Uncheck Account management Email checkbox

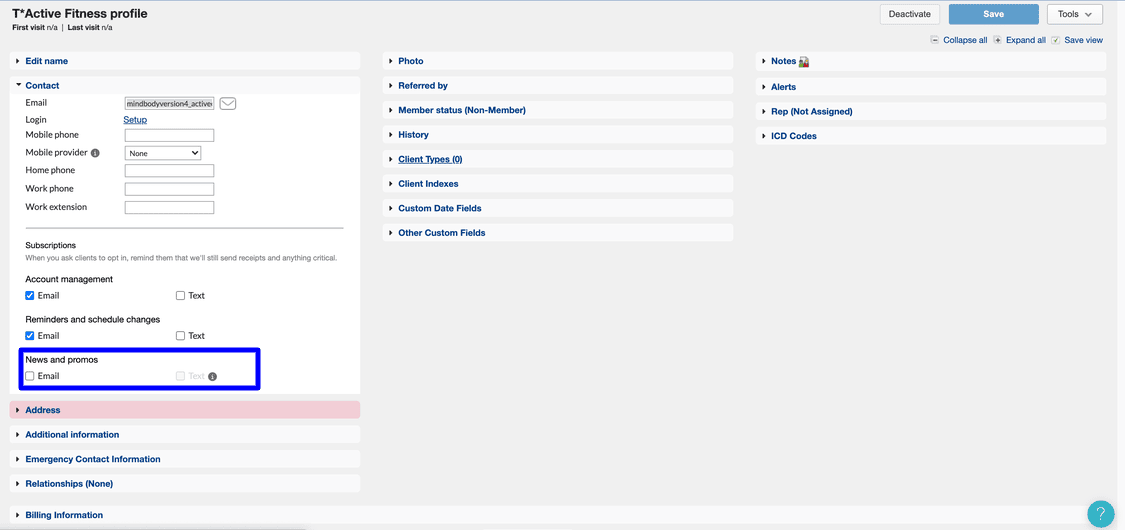[29, 295]
